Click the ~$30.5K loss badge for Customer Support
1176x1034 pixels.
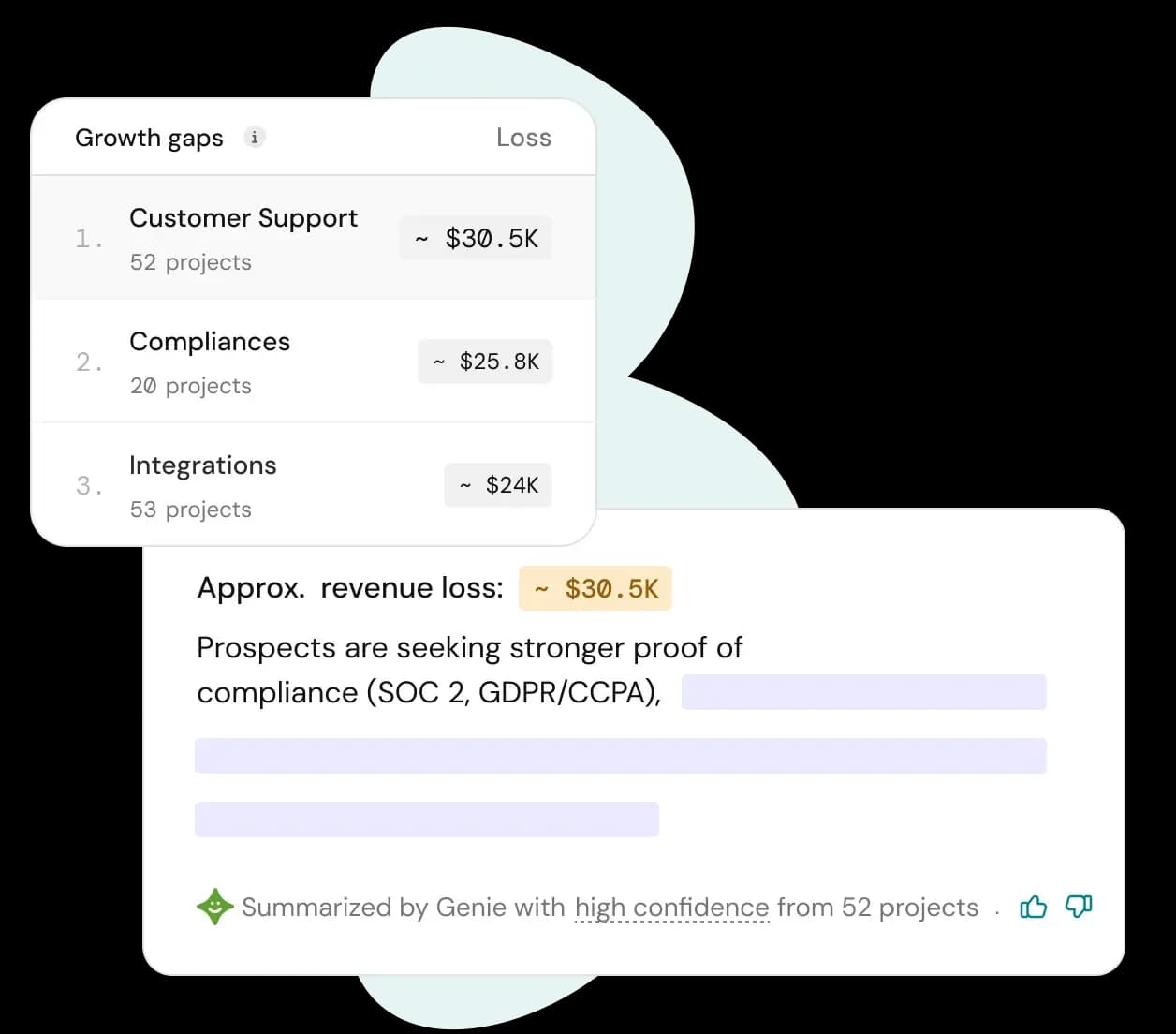click(476, 239)
